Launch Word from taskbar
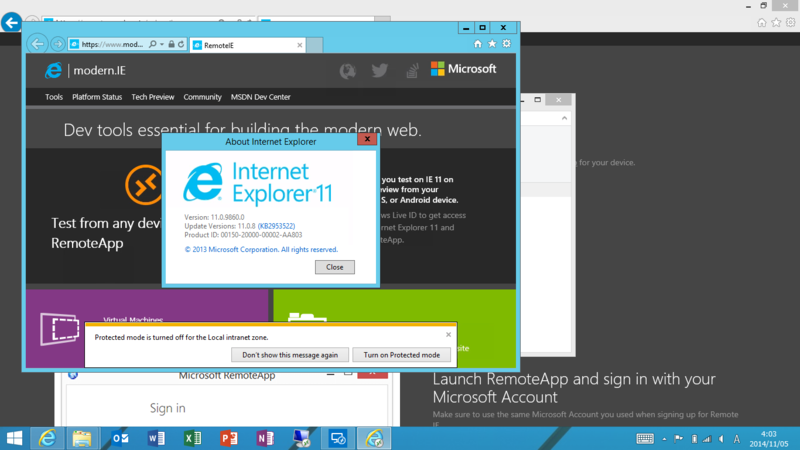800x450 pixels. pos(156,438)
